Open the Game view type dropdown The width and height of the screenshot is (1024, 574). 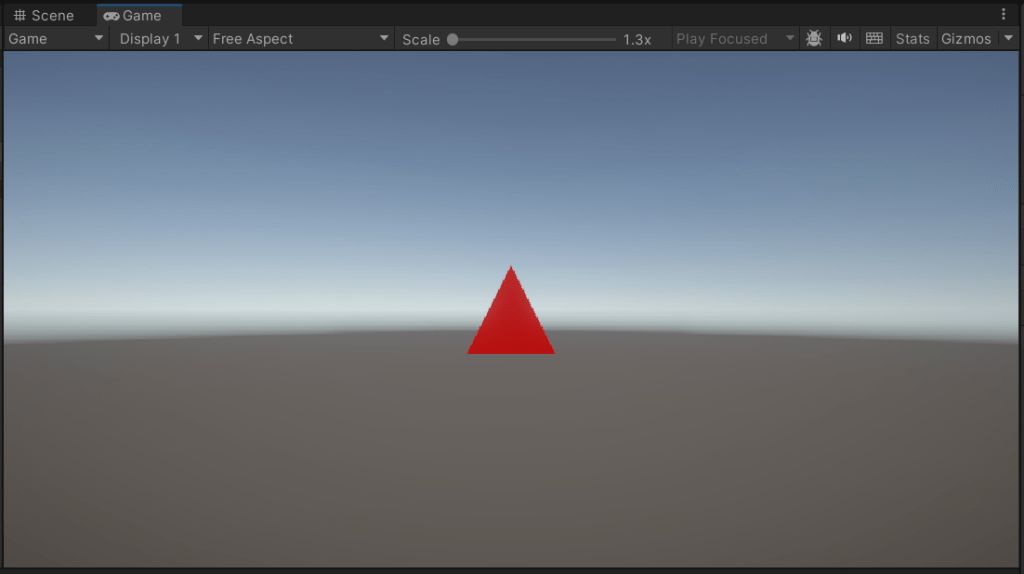56,39
